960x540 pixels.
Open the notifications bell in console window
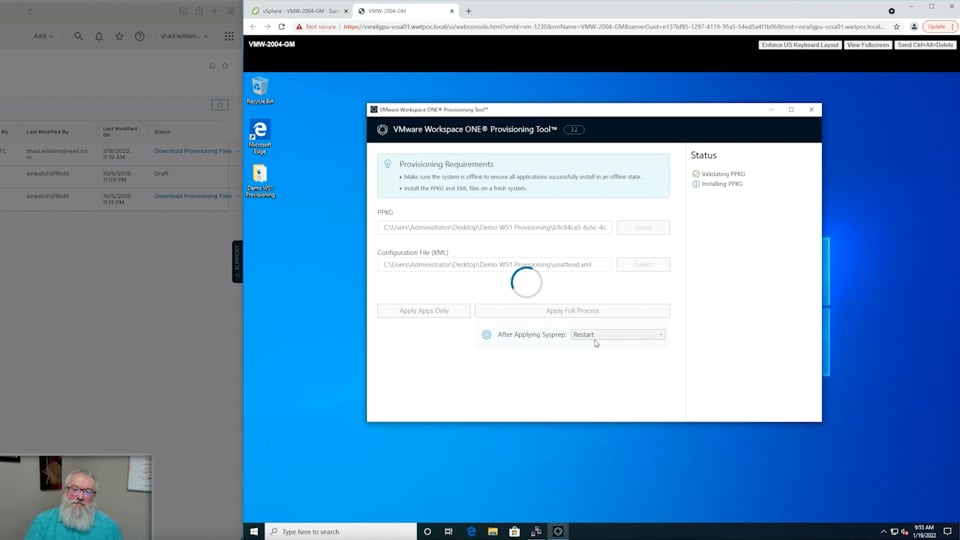(99, 36)
